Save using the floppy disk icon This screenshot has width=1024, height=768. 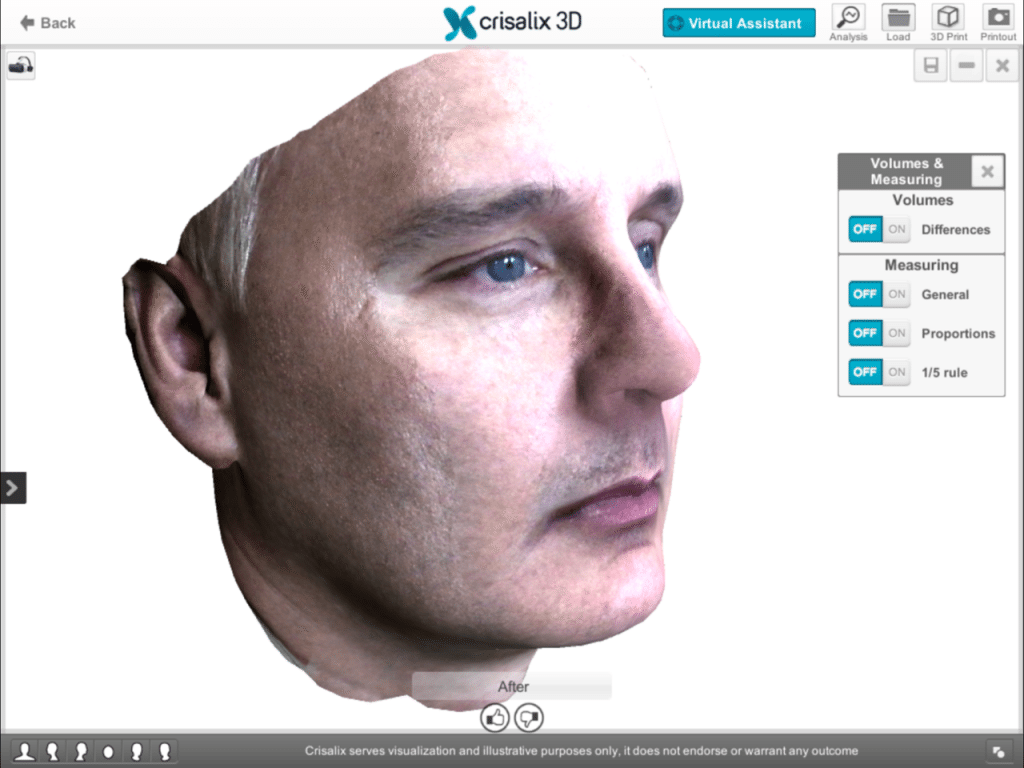pyautogui.click(x=931, y=65)
